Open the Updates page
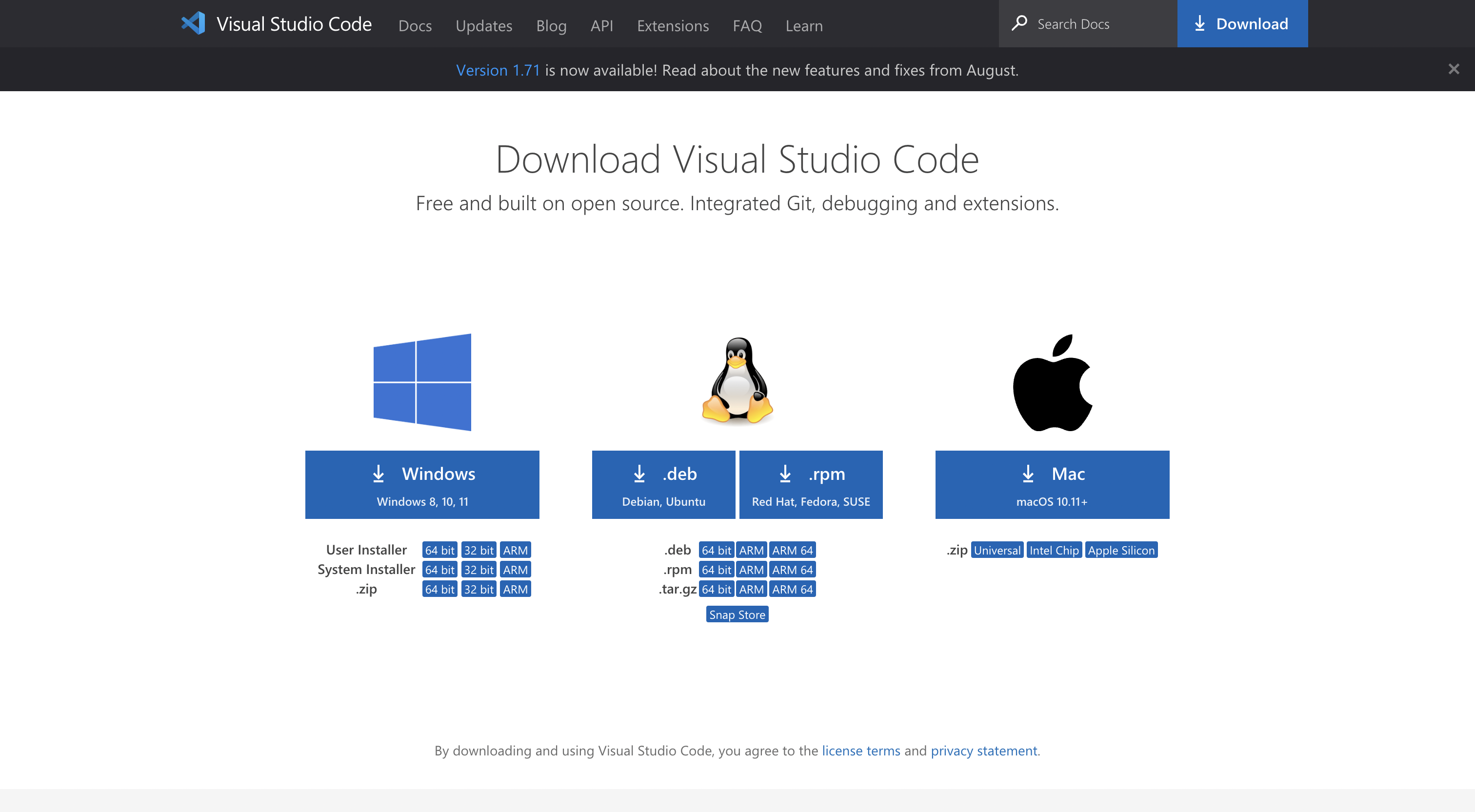The width and height of the screenshot is (1475, 812). coord(483,26)
